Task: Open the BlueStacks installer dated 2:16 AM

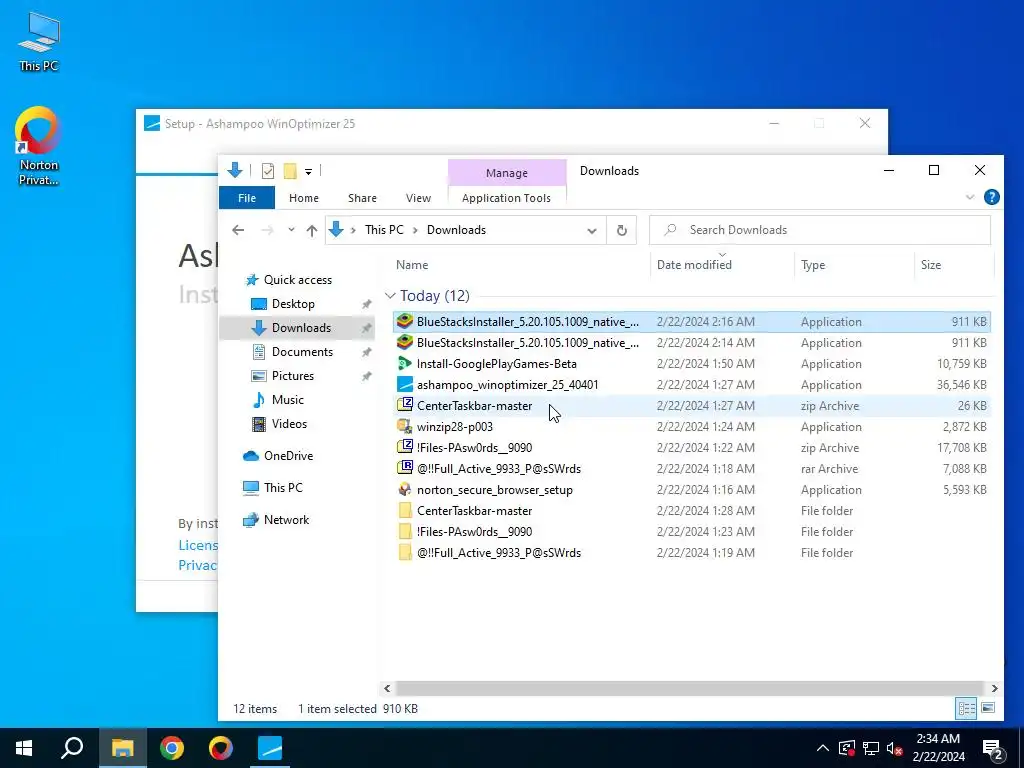Action: tap(692, 322)
